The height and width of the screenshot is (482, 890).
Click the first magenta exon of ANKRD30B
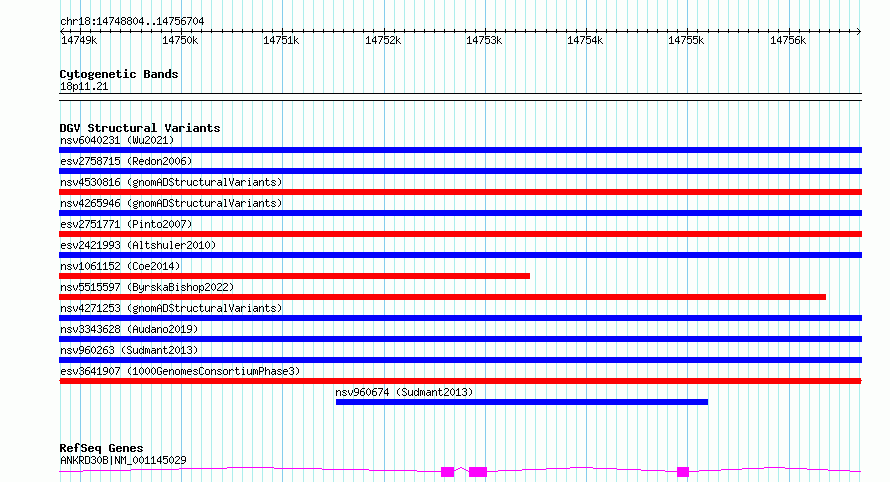[x=448, y=472]
